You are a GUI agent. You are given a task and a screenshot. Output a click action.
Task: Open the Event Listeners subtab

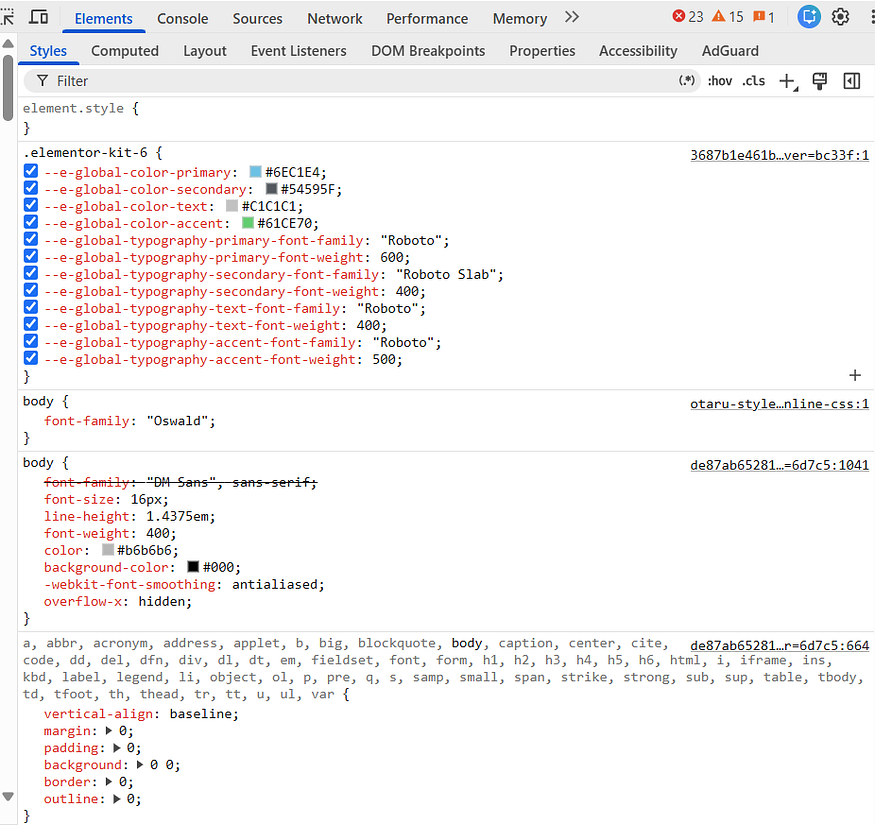[x=299, y=51]
